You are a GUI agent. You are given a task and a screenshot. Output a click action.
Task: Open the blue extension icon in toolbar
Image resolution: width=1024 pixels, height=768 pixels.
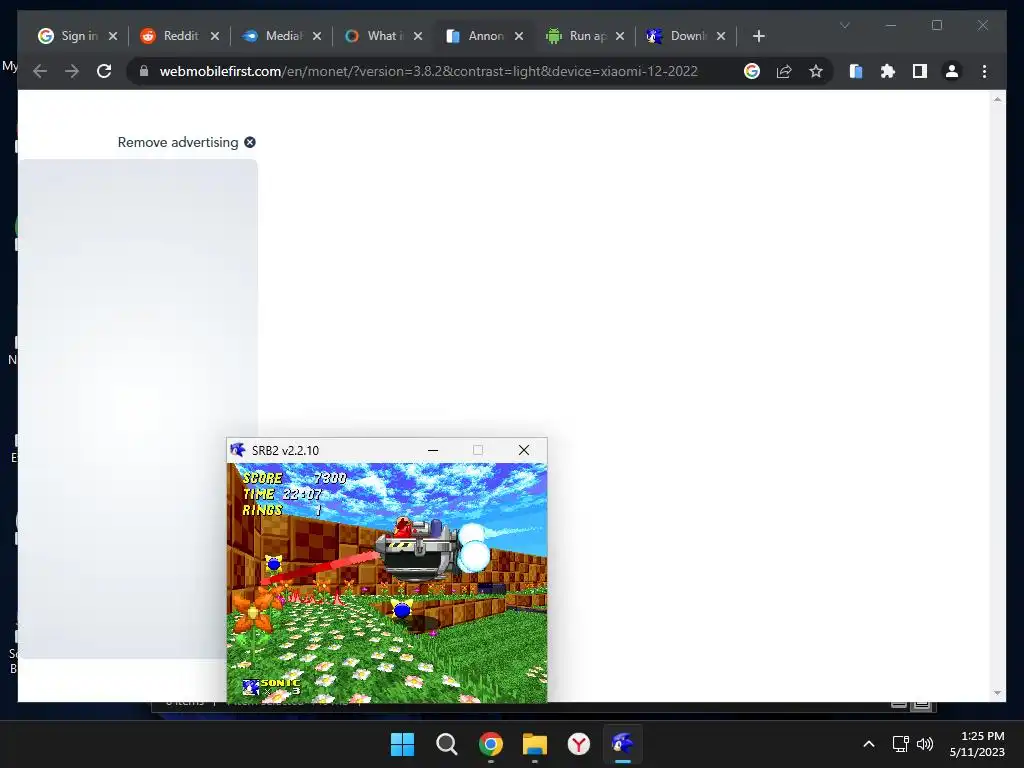point(856,71)
